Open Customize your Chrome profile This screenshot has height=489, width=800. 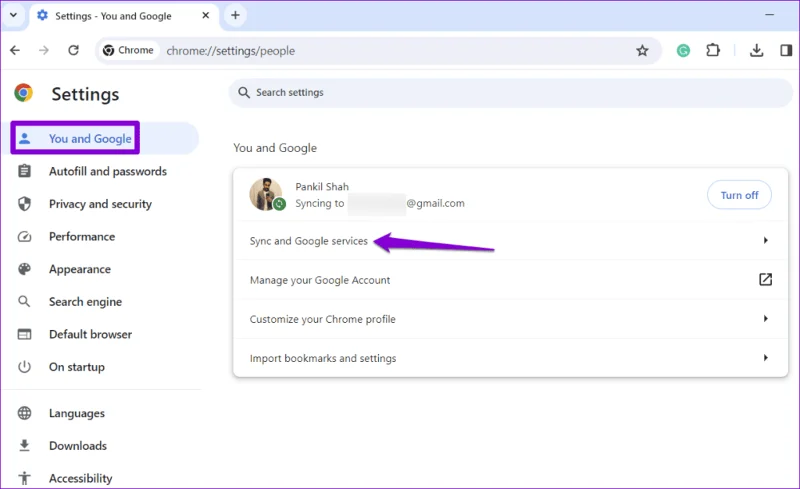pos(510,319)
